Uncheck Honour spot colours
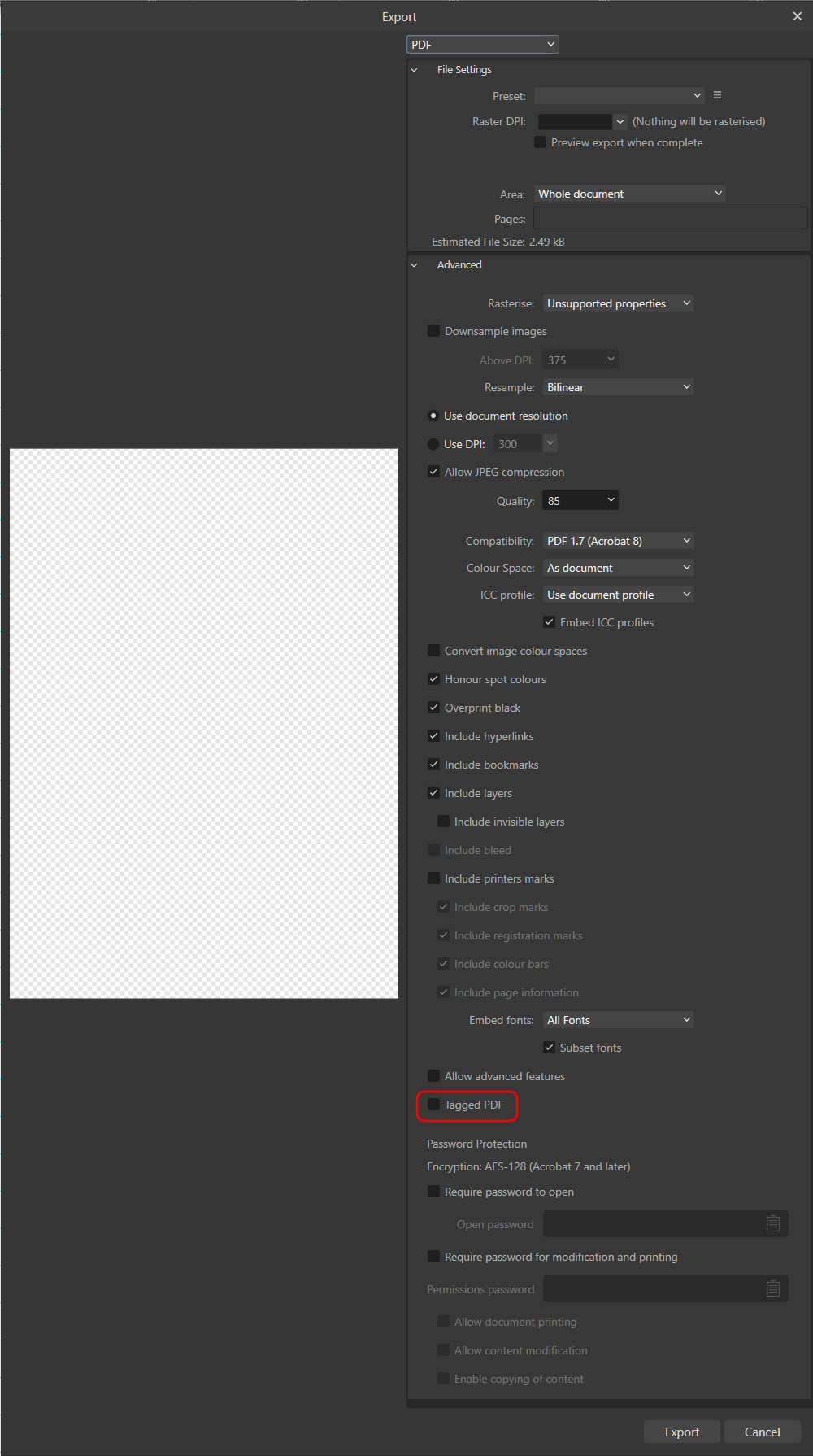Image resolution: width=813 pixels, height=1456 pixels. pos(434,679)
